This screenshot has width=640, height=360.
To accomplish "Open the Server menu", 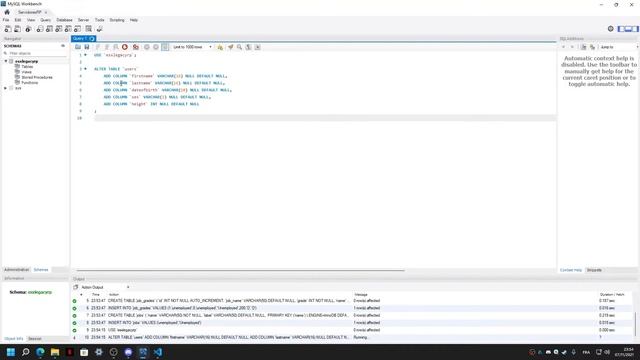I will (83, 20).
